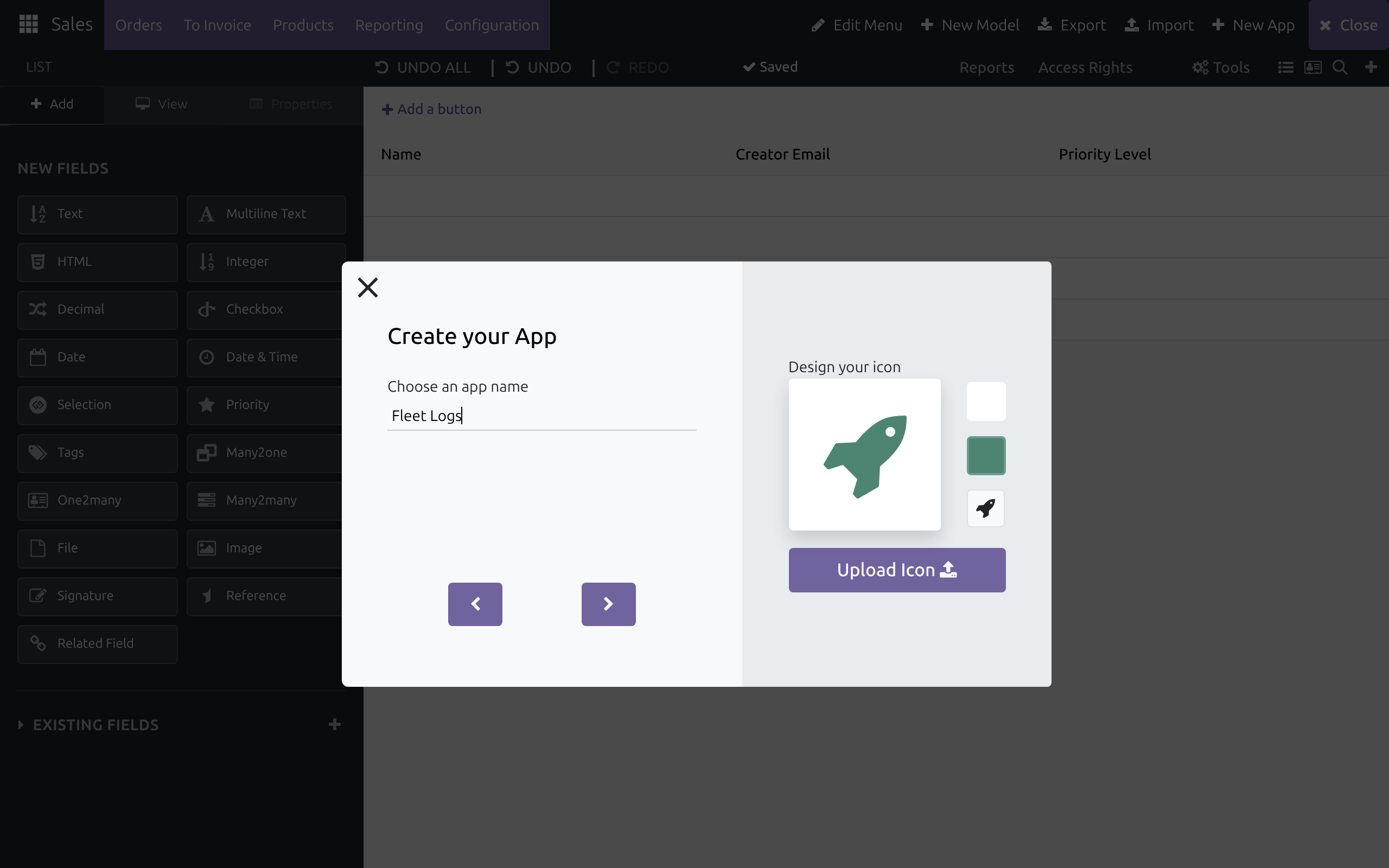Click Export in the top bar

[1072, 25]
